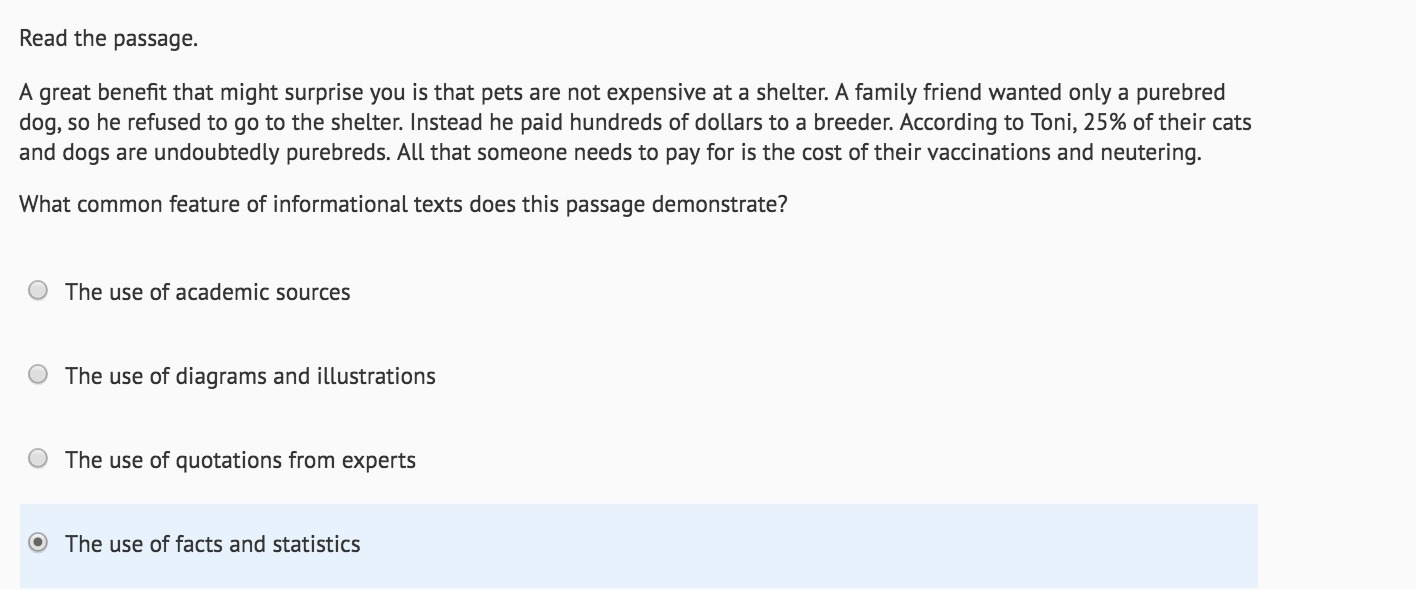Click the label "The use of facts and statistics"
Viewport: 1416px width, 590px height.
coord(213,544)
